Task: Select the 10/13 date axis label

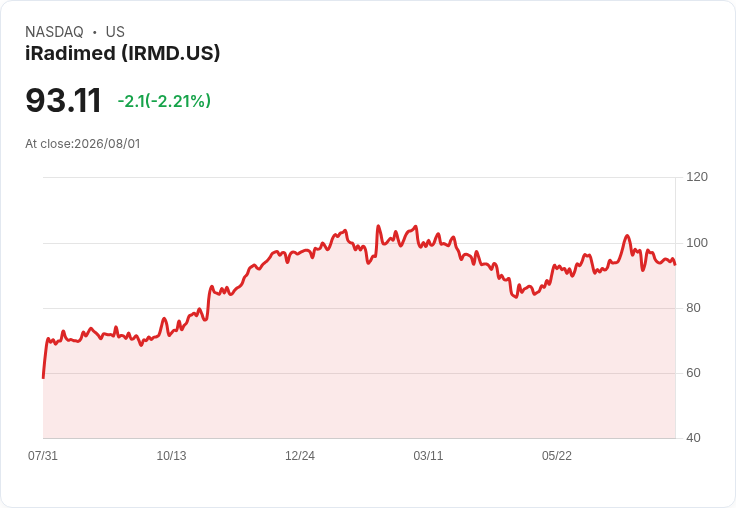Action: [x=171, y=455]
